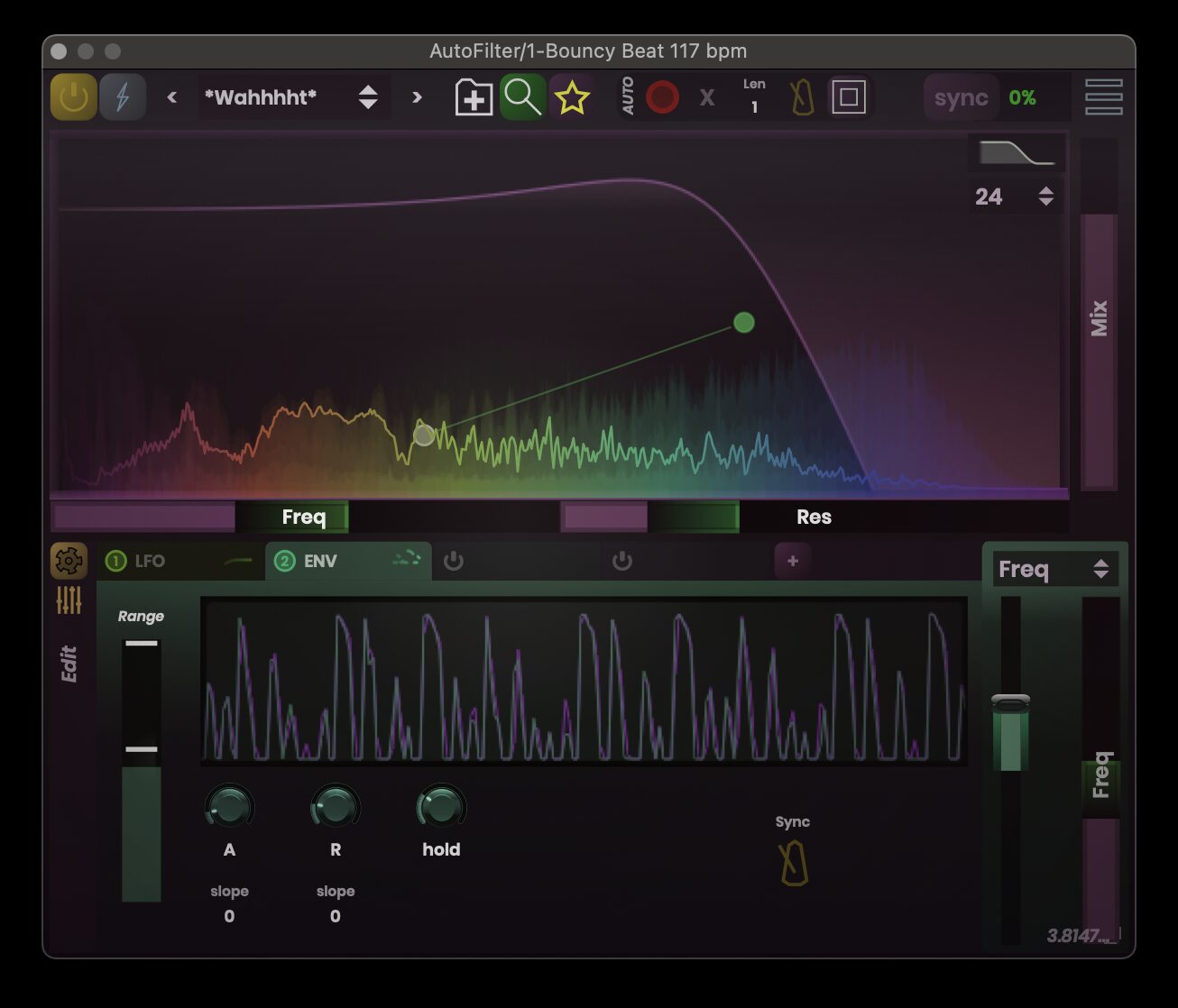Enable sync mode with the sync button
The width and height of the screenshot is (1178, 1008).
pos(960,97)
